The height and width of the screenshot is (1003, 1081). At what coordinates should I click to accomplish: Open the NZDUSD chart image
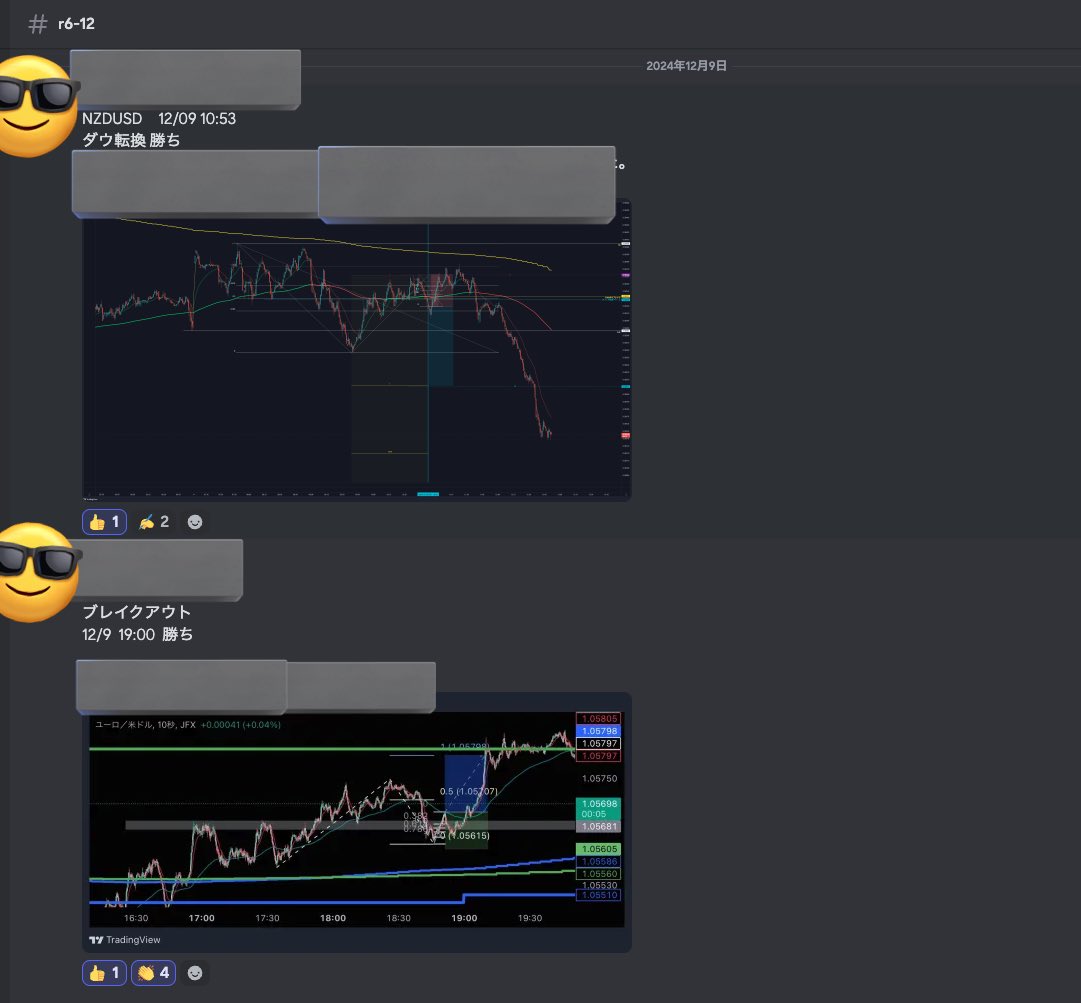pyautogui.click(x=356, y=350)
